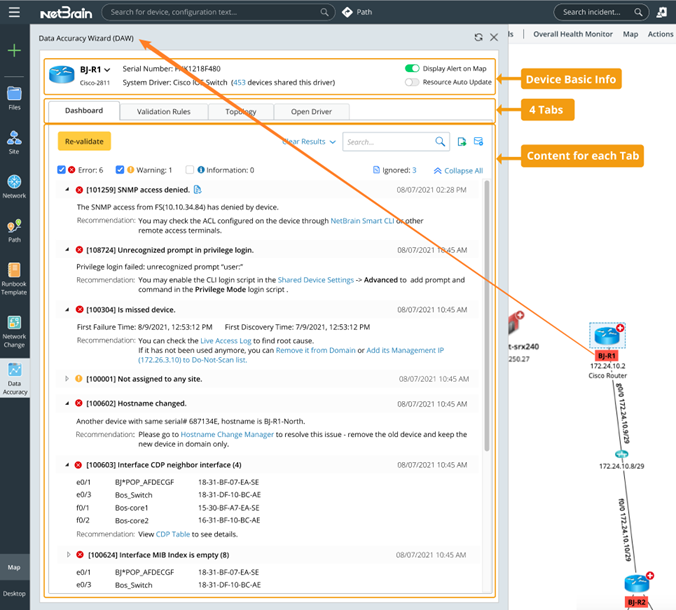
Task: Click the BJ-R1 device icon in wizard
Action: (x=62, y=74)
